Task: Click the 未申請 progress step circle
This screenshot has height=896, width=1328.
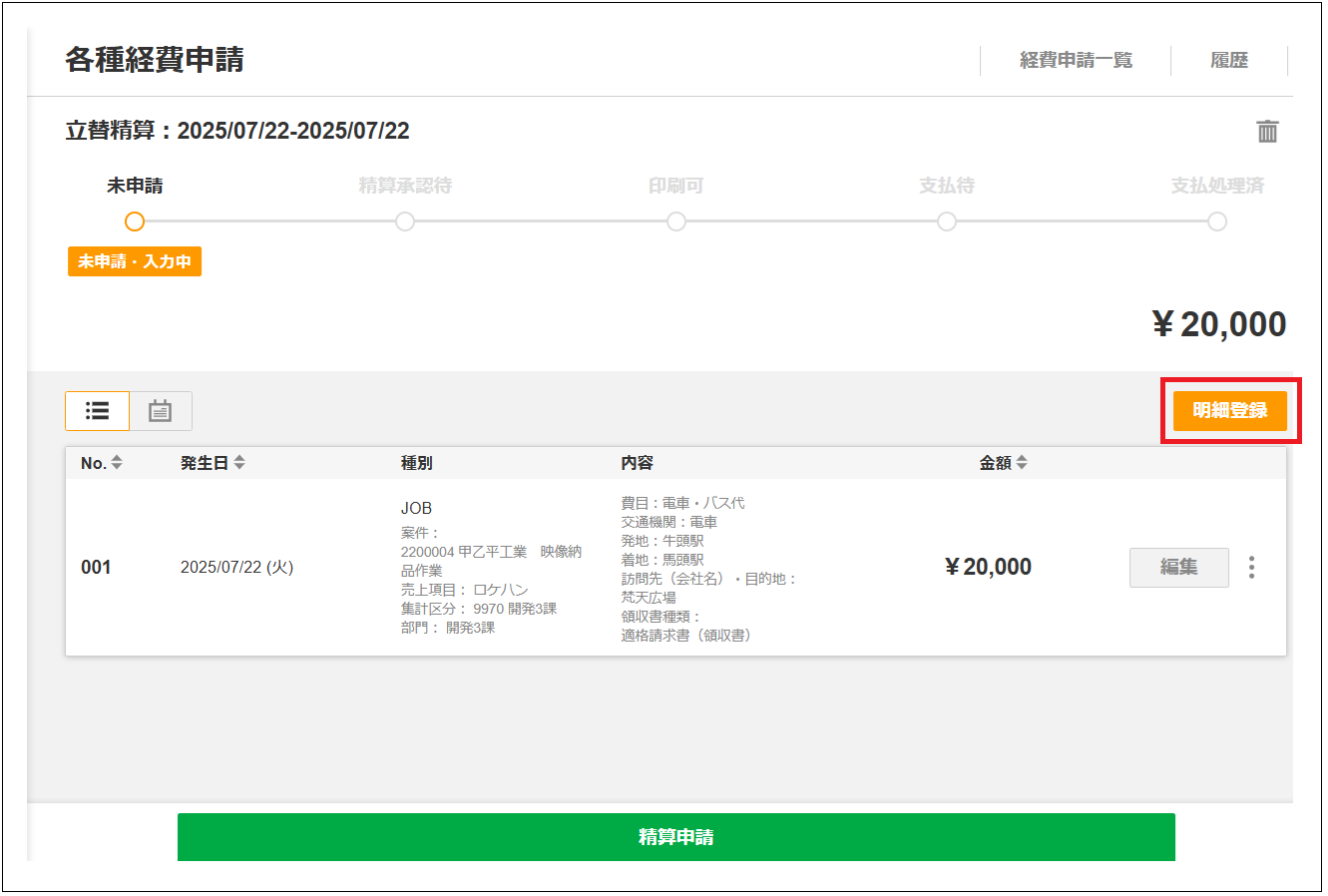Action: [x=135, y=222]
